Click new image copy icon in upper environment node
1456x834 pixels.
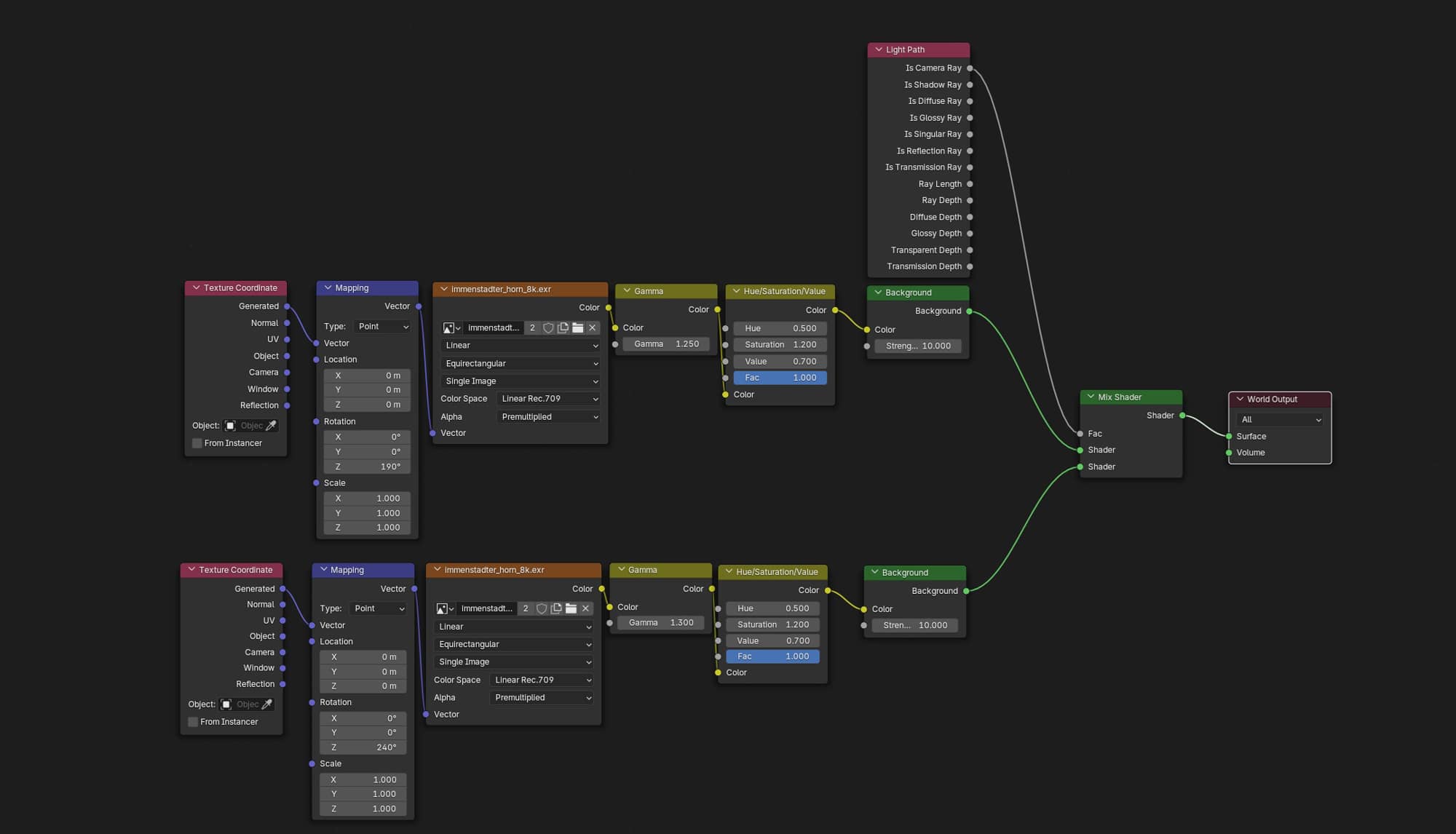click(563, 328)
